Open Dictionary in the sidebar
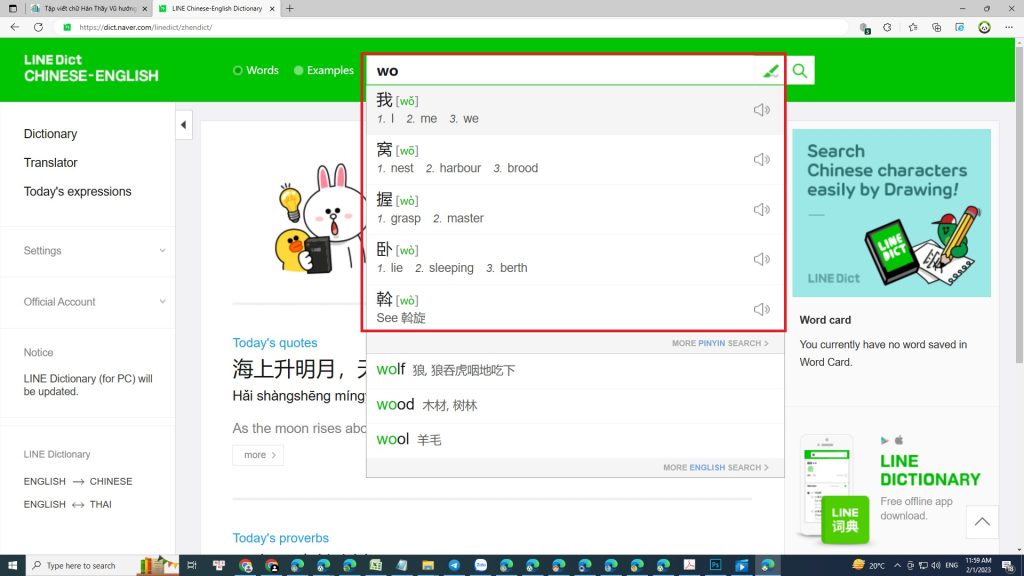Image resolution: width=1024 pixels, height=576 pixels. (x=50, y=134)
